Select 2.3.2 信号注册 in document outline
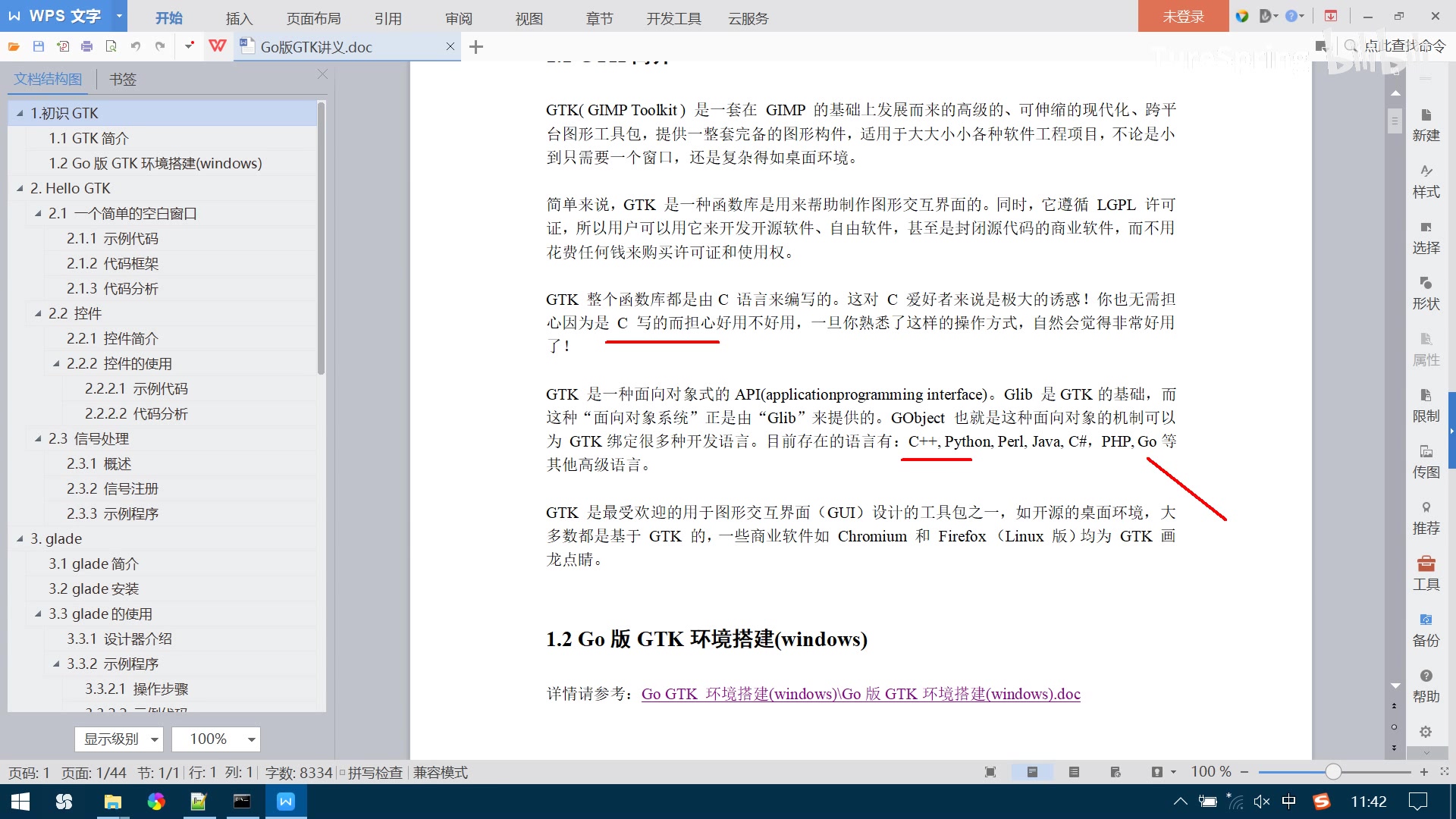1456x819 pixels. coord(112,488)
